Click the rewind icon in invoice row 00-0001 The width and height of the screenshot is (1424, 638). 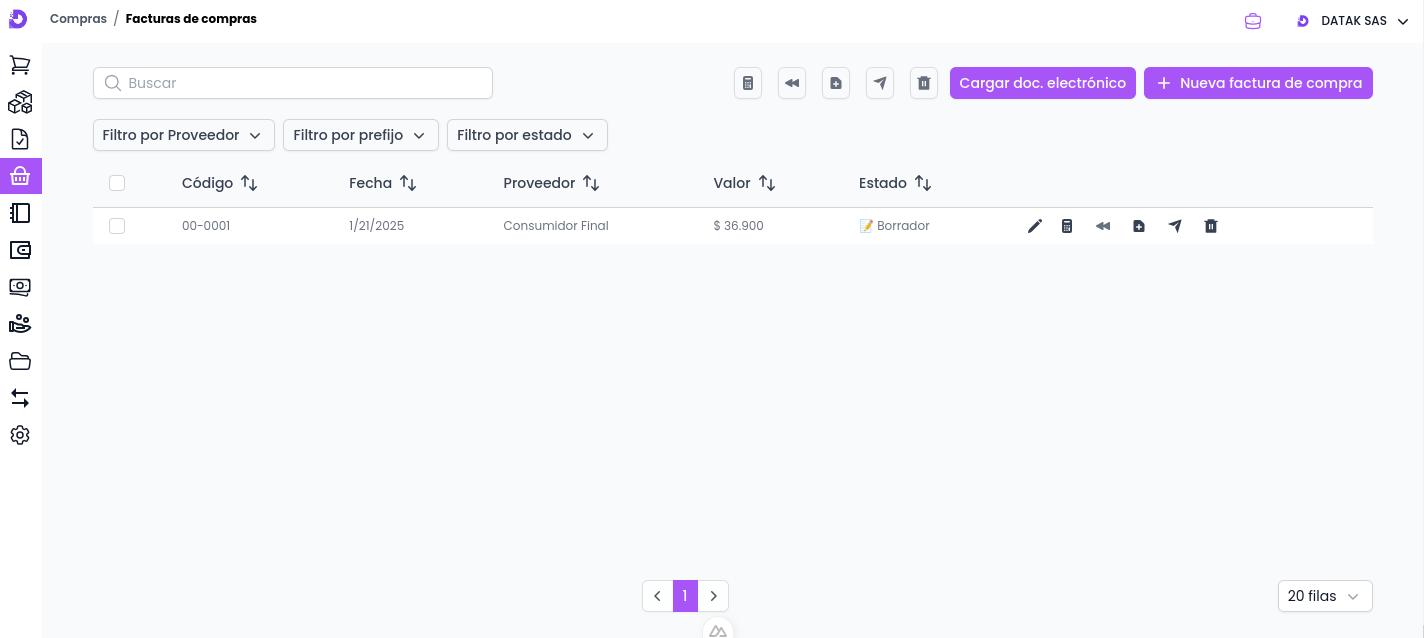1103,226
